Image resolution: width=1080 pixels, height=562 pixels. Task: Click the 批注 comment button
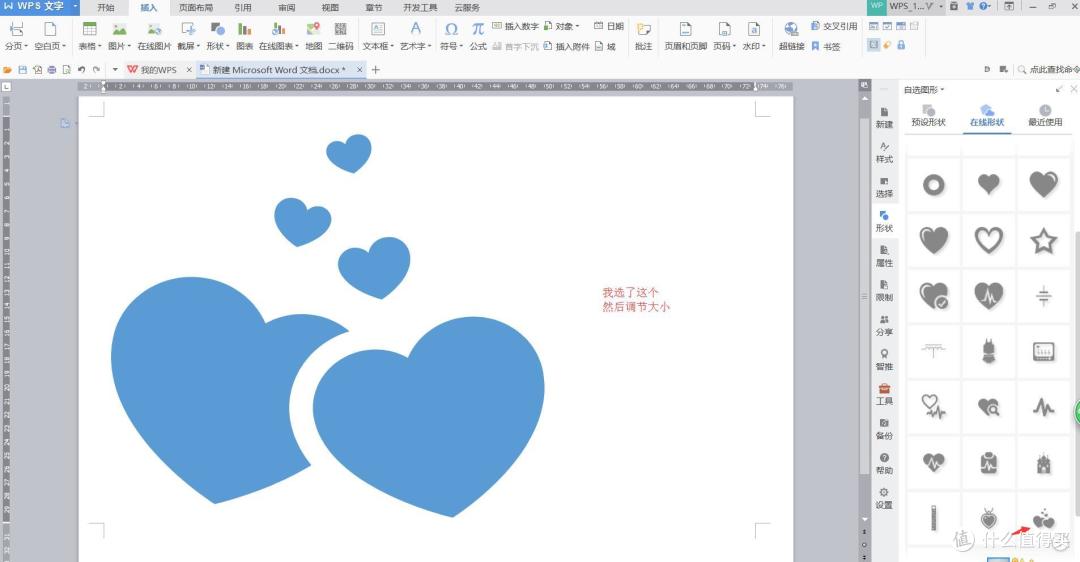pyautogui.click(x=643, y=36)
